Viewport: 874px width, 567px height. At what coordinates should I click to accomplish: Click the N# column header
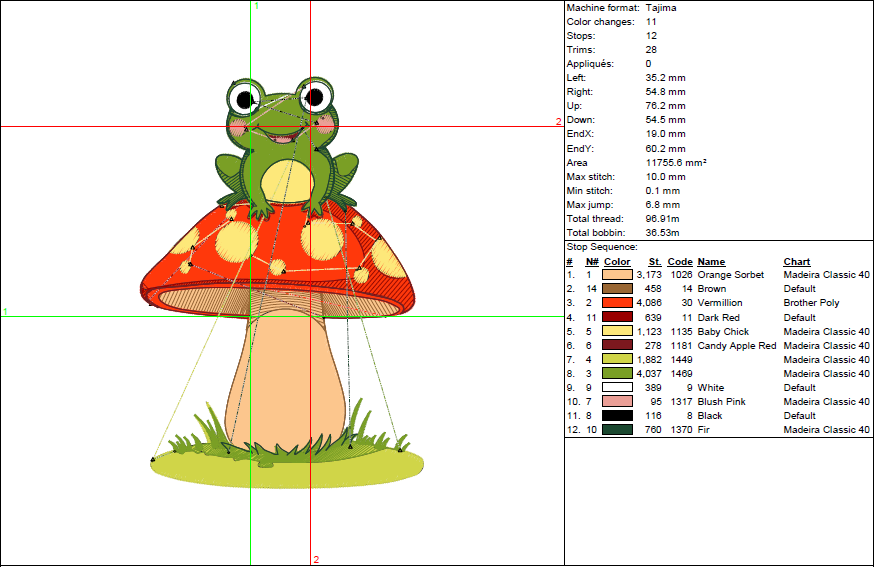pyautogui.click(x=592, y=261)
